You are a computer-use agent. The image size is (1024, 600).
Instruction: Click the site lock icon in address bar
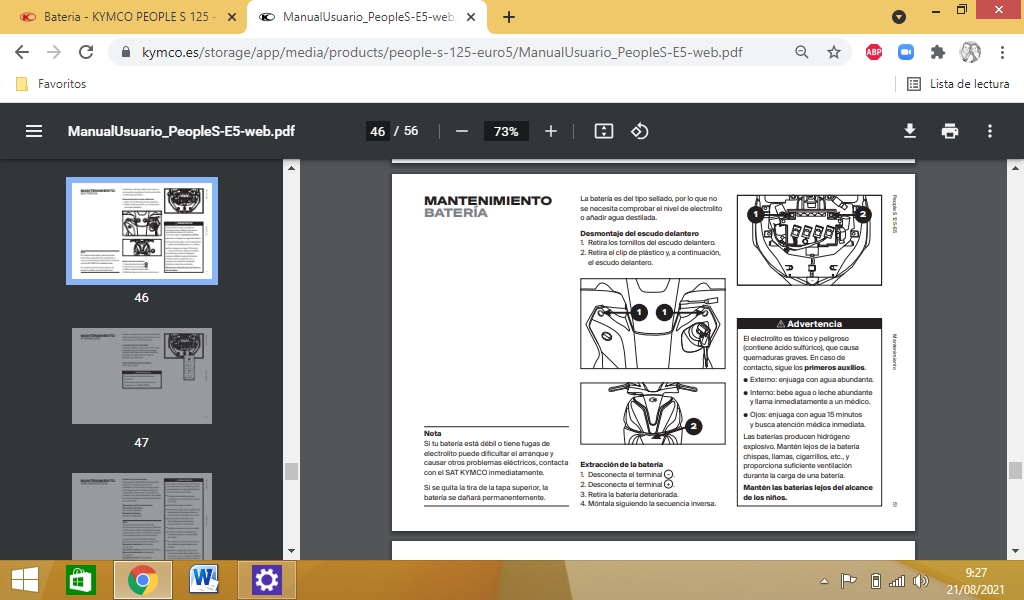tap(127, 52)
